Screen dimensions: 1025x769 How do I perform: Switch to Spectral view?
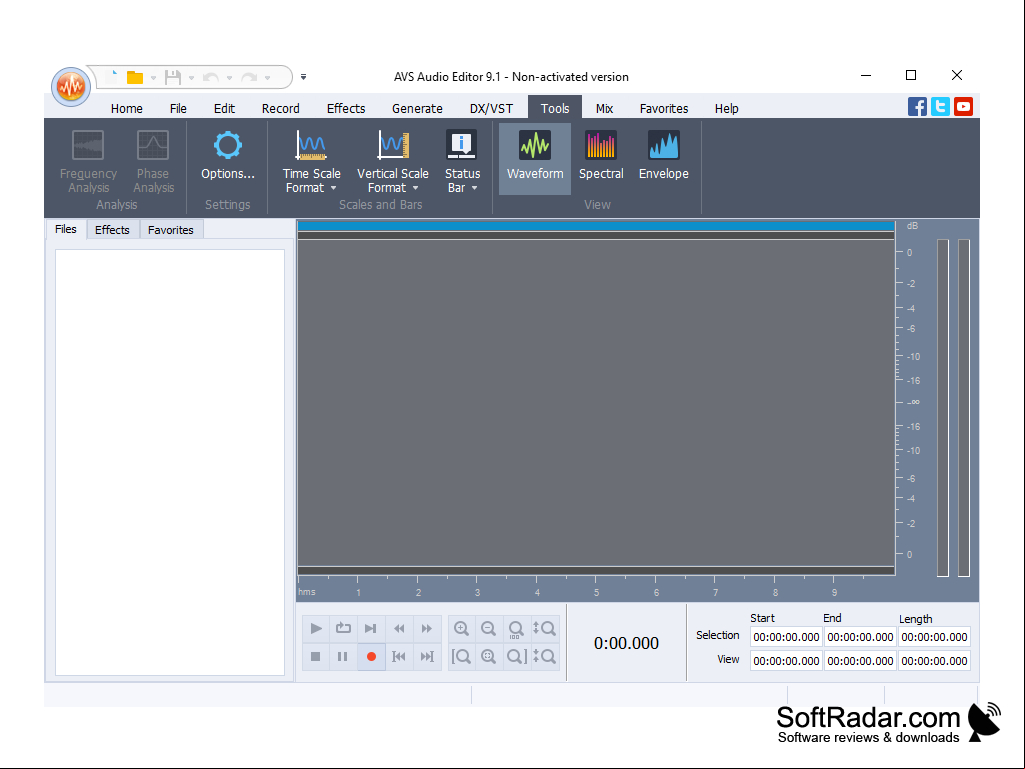[x=601, y=156]
